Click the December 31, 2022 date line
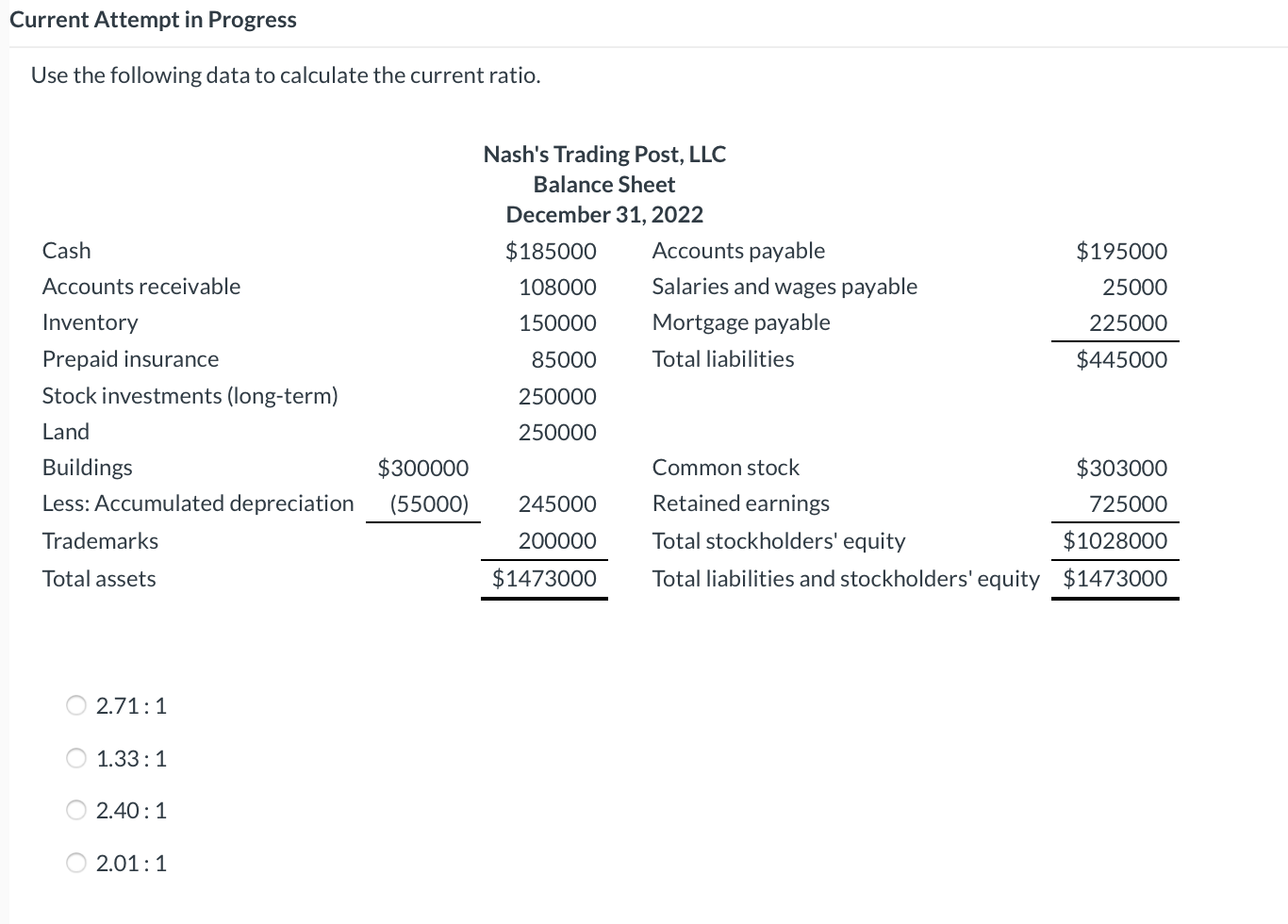Viewport: 1288px width, 924px height. pos(603,214)
